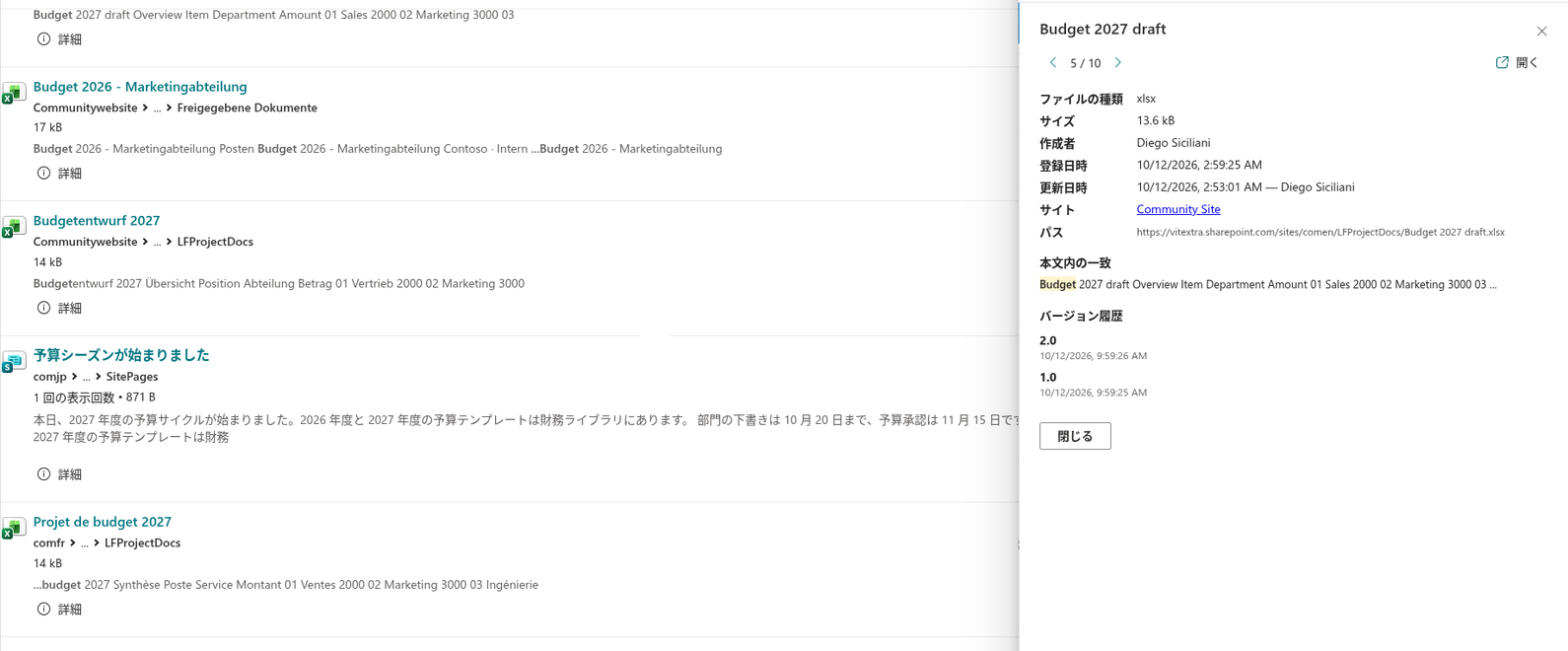Click Budget 2027 draft panel heading
Screen dimensions: 1568x651
pyautogui.click(x=1103, y=30)
